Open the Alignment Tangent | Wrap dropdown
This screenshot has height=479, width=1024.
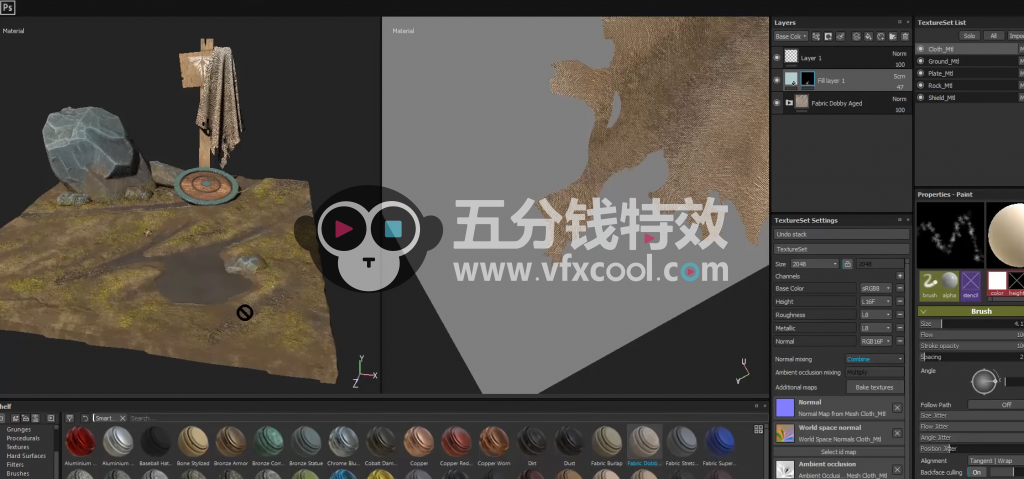(x=995, y=461)
